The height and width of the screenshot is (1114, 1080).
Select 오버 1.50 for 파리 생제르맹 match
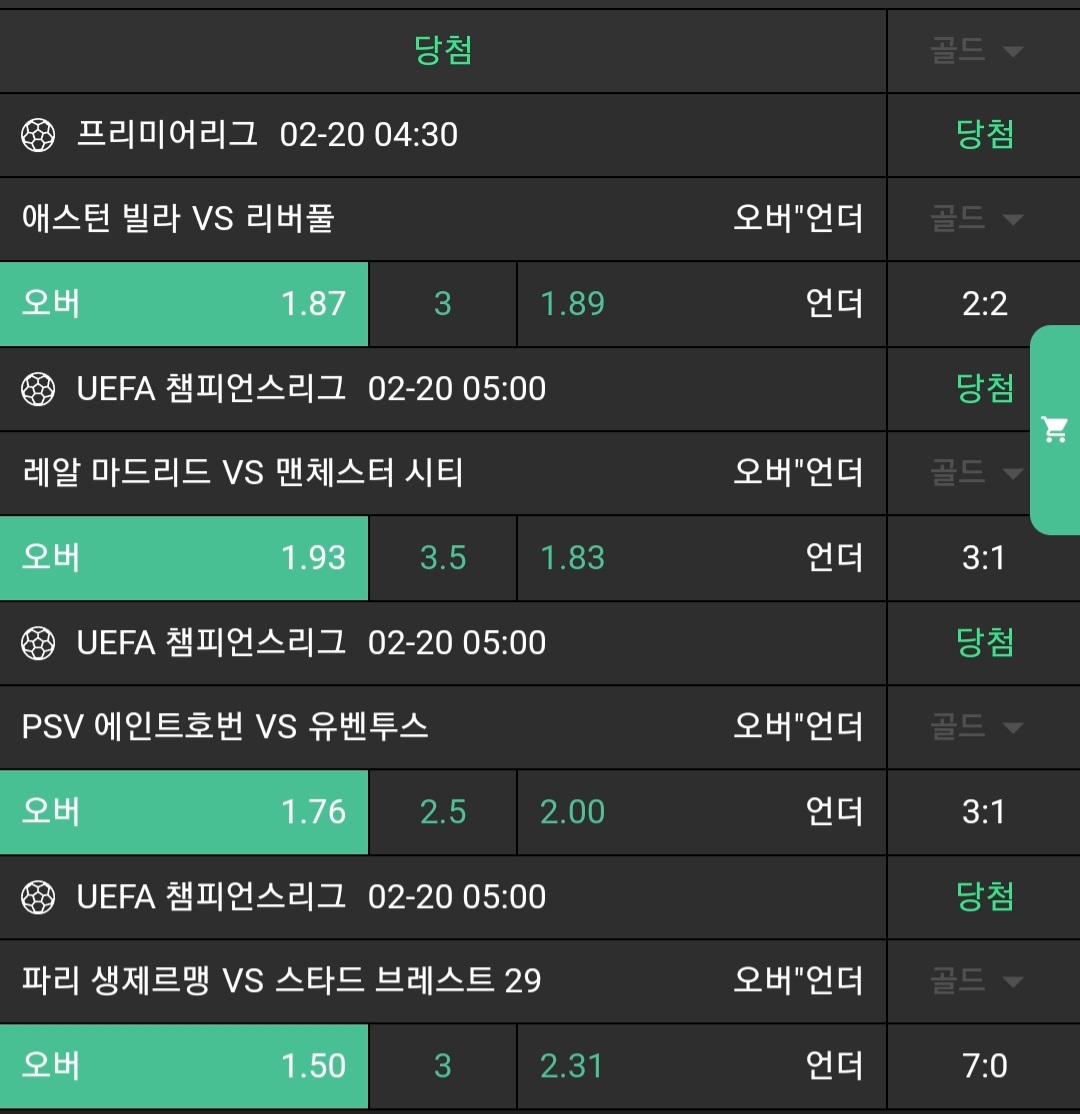(184, 1066)
